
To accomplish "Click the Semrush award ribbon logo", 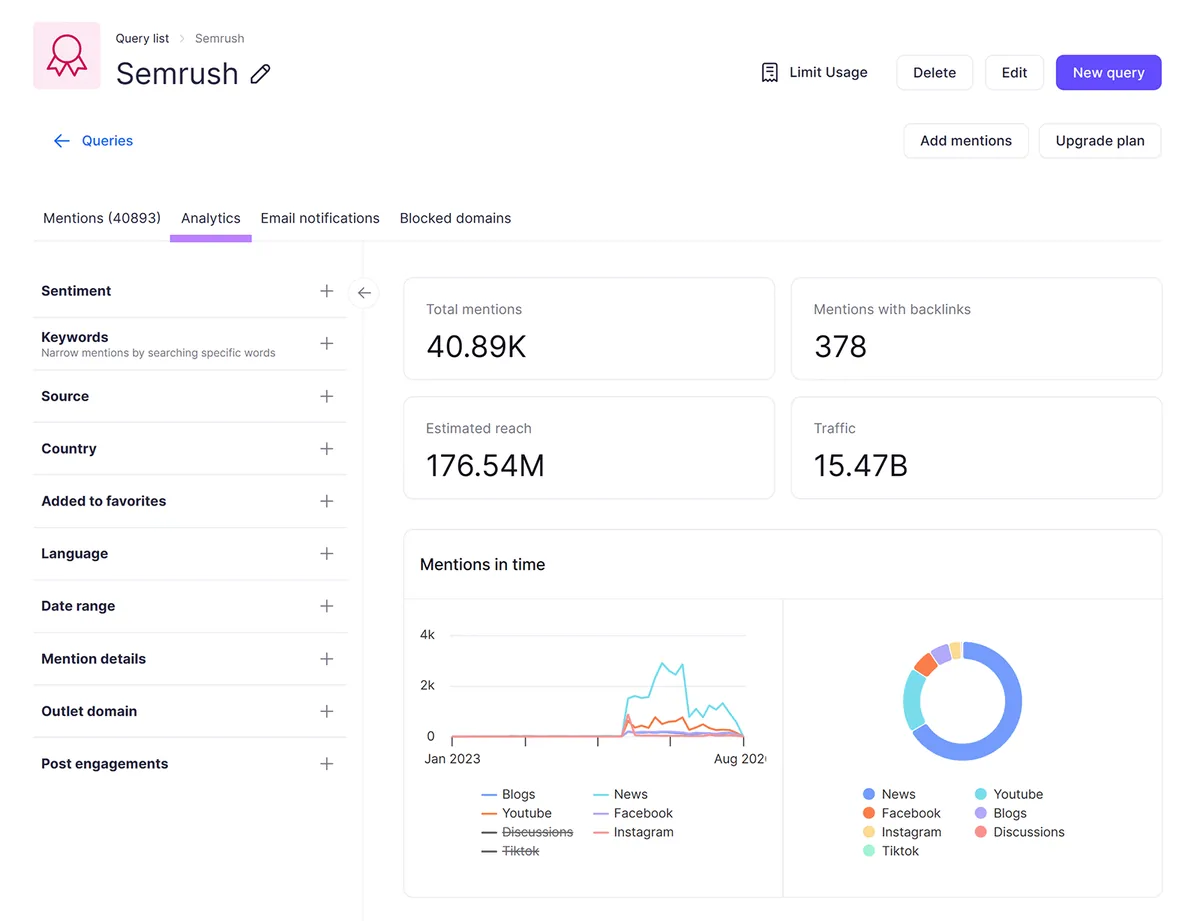I will click(x=67, y=56).
